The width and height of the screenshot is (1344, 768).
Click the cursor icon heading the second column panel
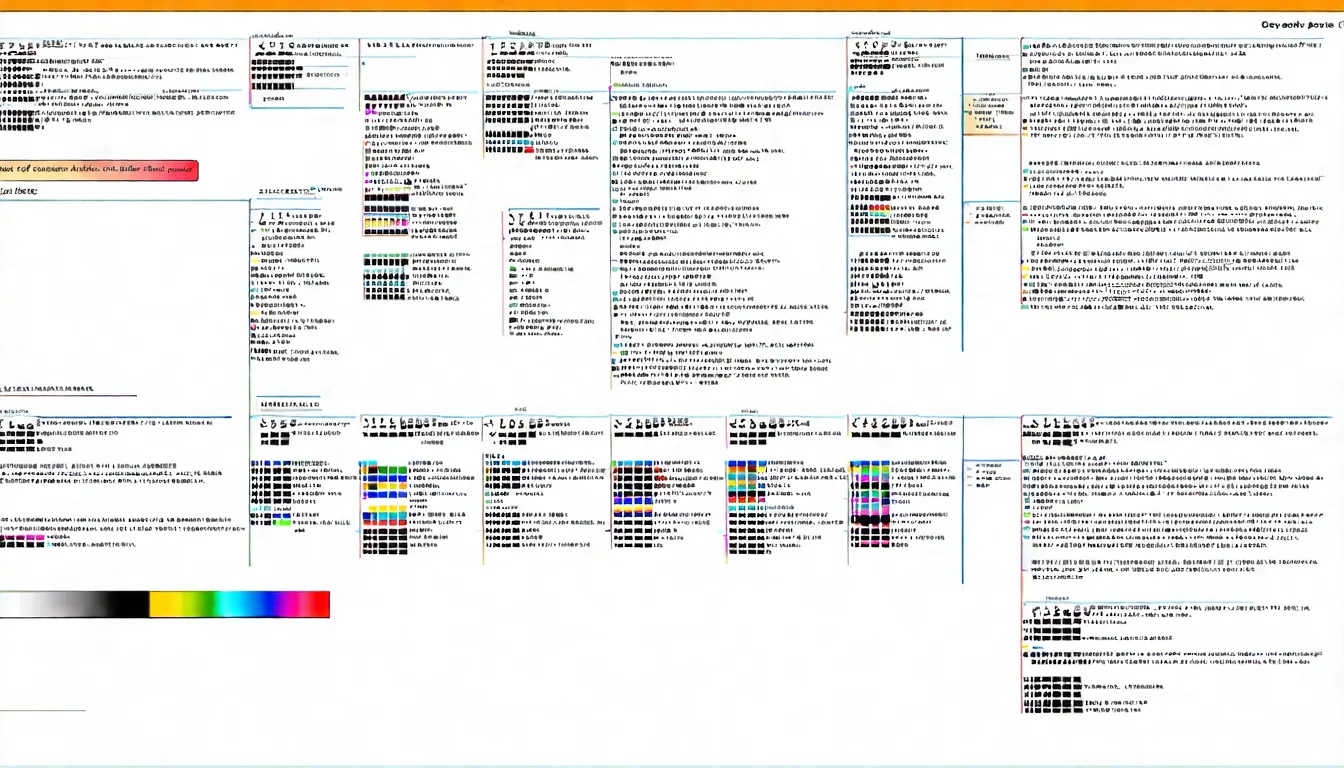coord(263,48)
